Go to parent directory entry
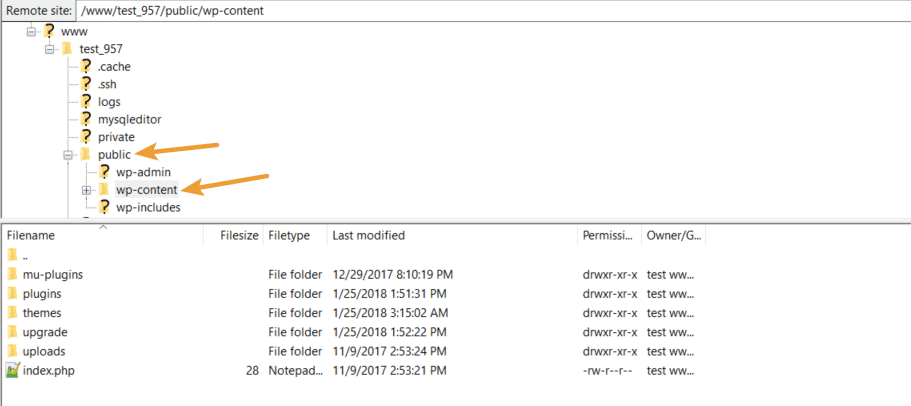 (x=26, y=255)
